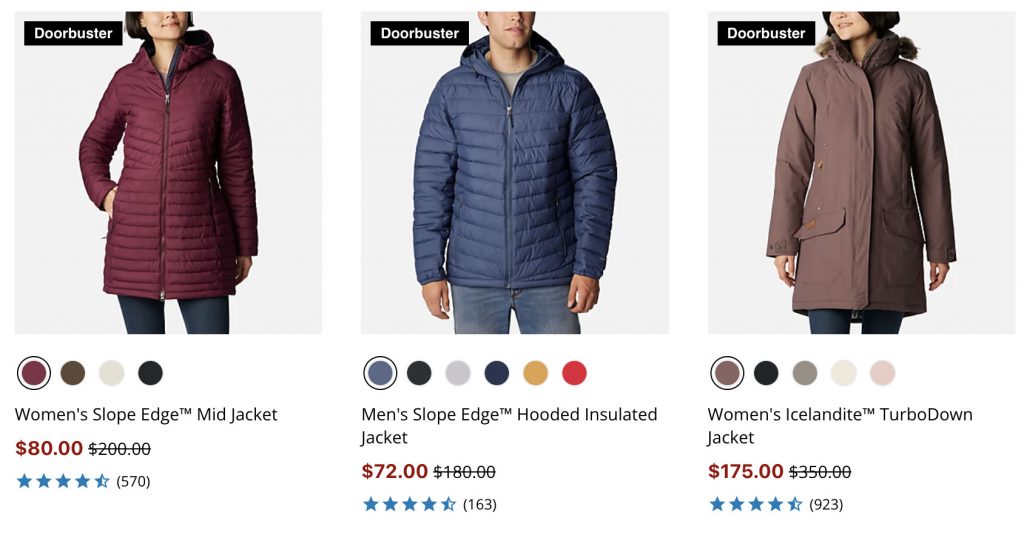Select black swatch for Women's Icelandite TurboDown Jacket

(766, 373)
